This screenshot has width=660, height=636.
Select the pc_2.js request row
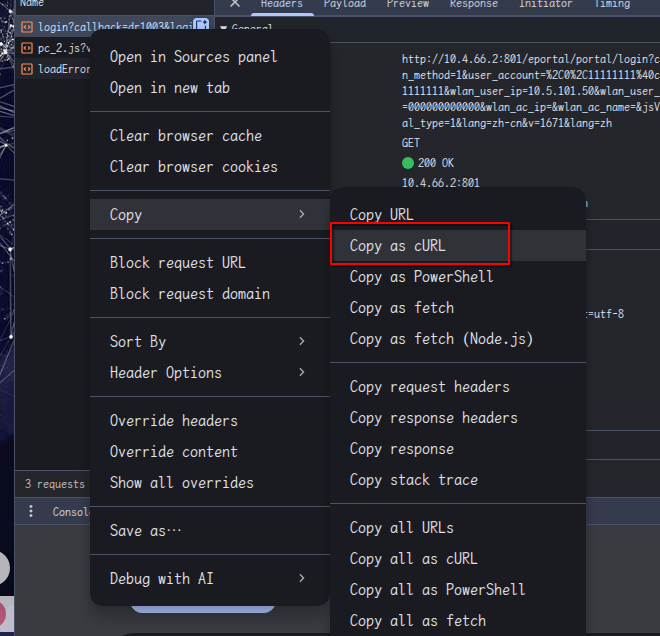53,48
